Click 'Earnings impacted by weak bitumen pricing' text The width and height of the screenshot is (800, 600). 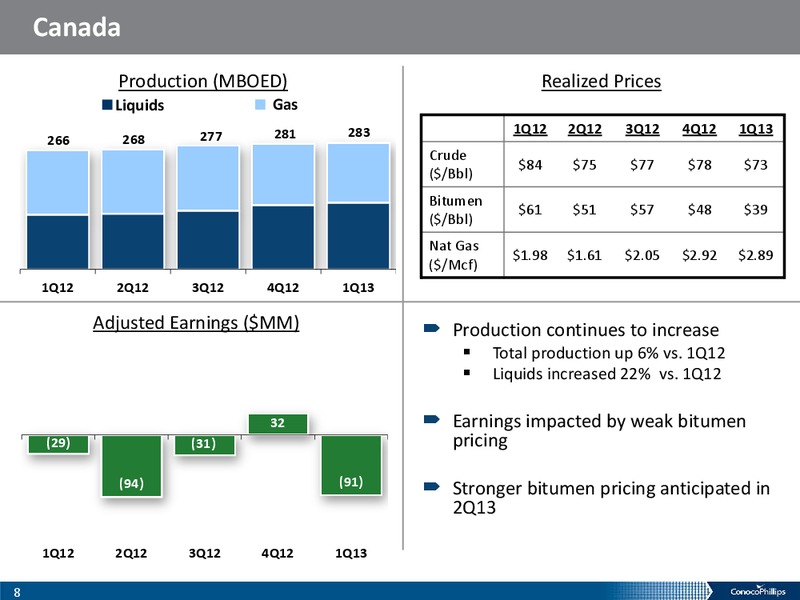click(599, 431)
